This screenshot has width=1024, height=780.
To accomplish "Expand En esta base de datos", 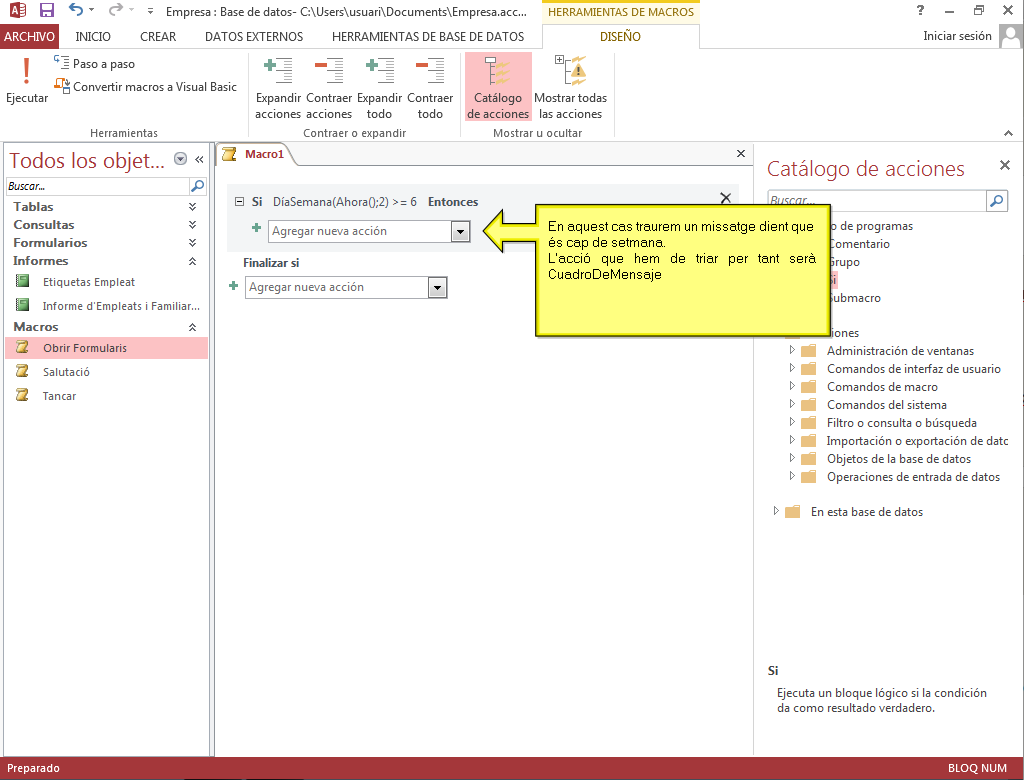I will [776, 511].
